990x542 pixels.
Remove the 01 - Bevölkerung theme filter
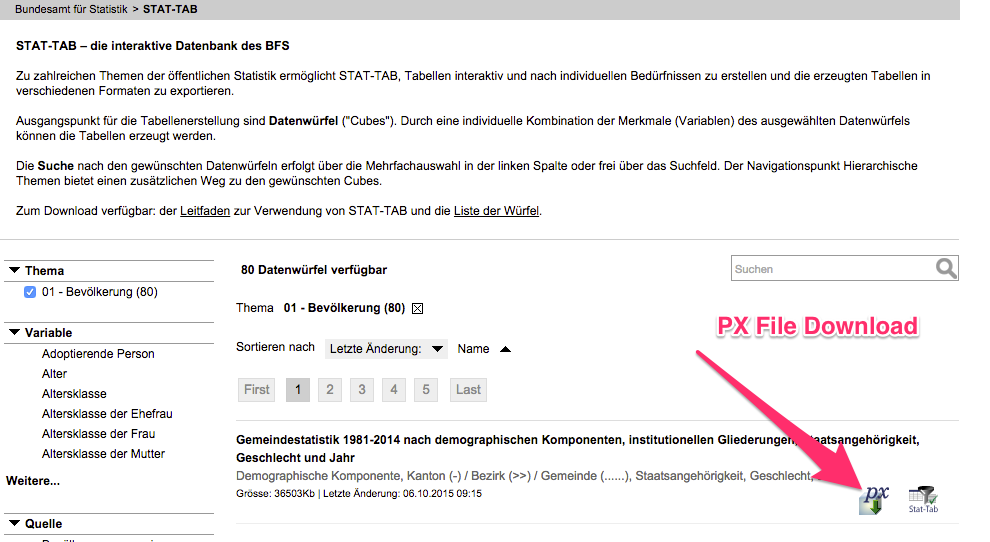417,308
